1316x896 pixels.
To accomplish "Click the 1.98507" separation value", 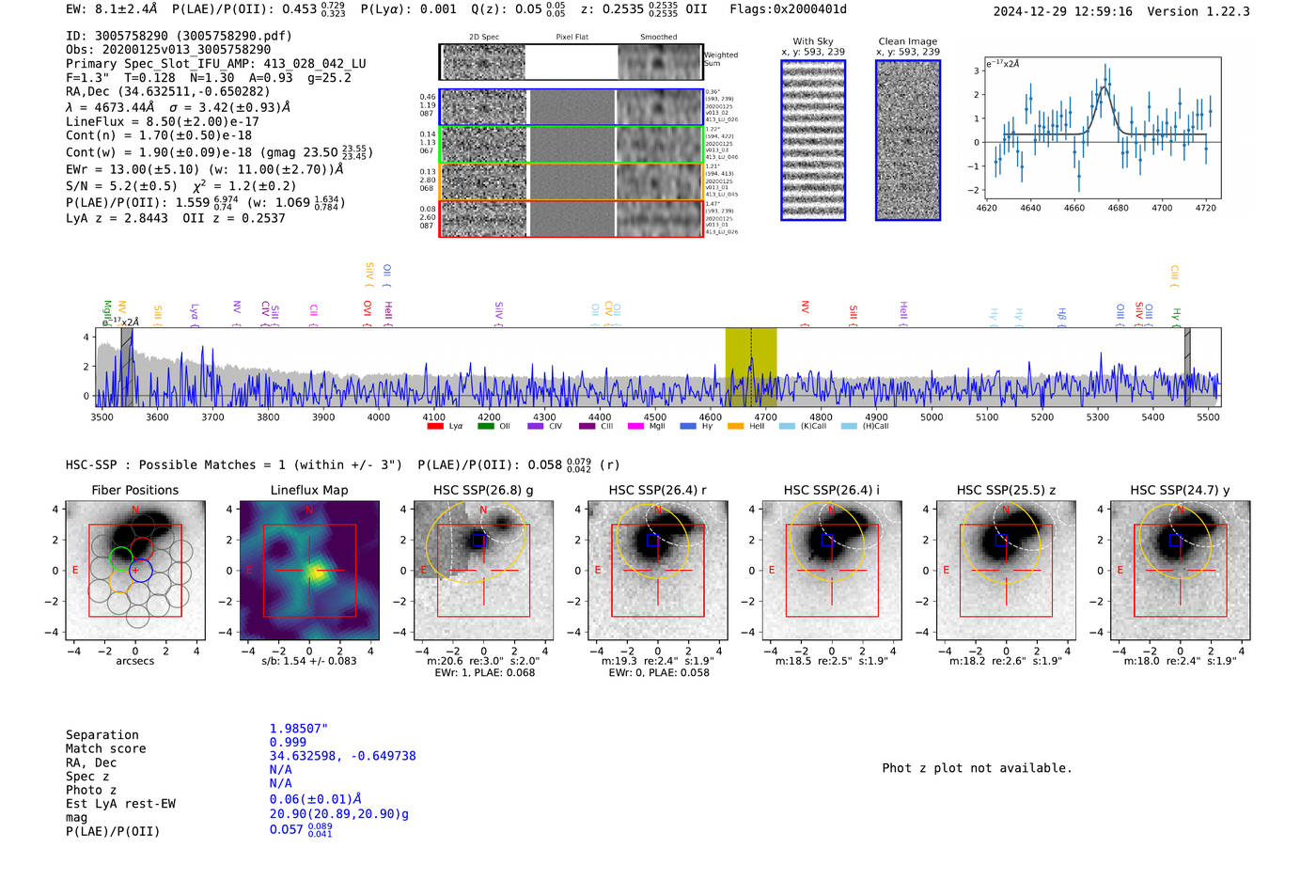I will (x=298, y=729).
